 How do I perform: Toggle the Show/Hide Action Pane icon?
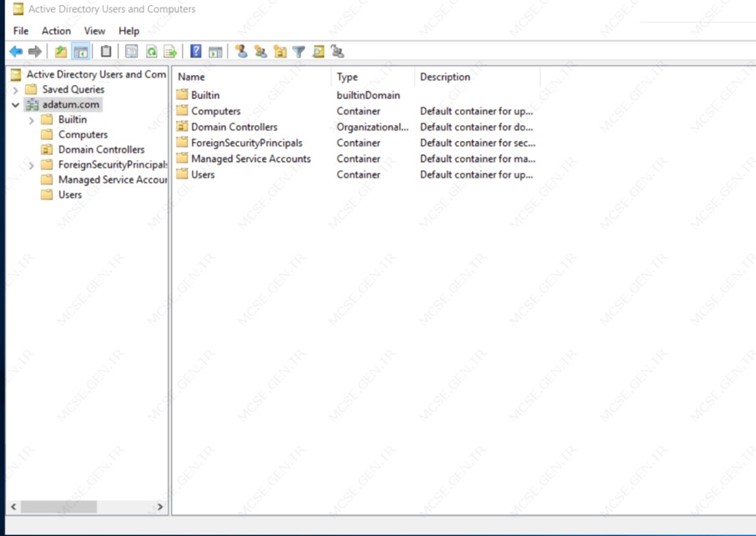coord(215,51)
